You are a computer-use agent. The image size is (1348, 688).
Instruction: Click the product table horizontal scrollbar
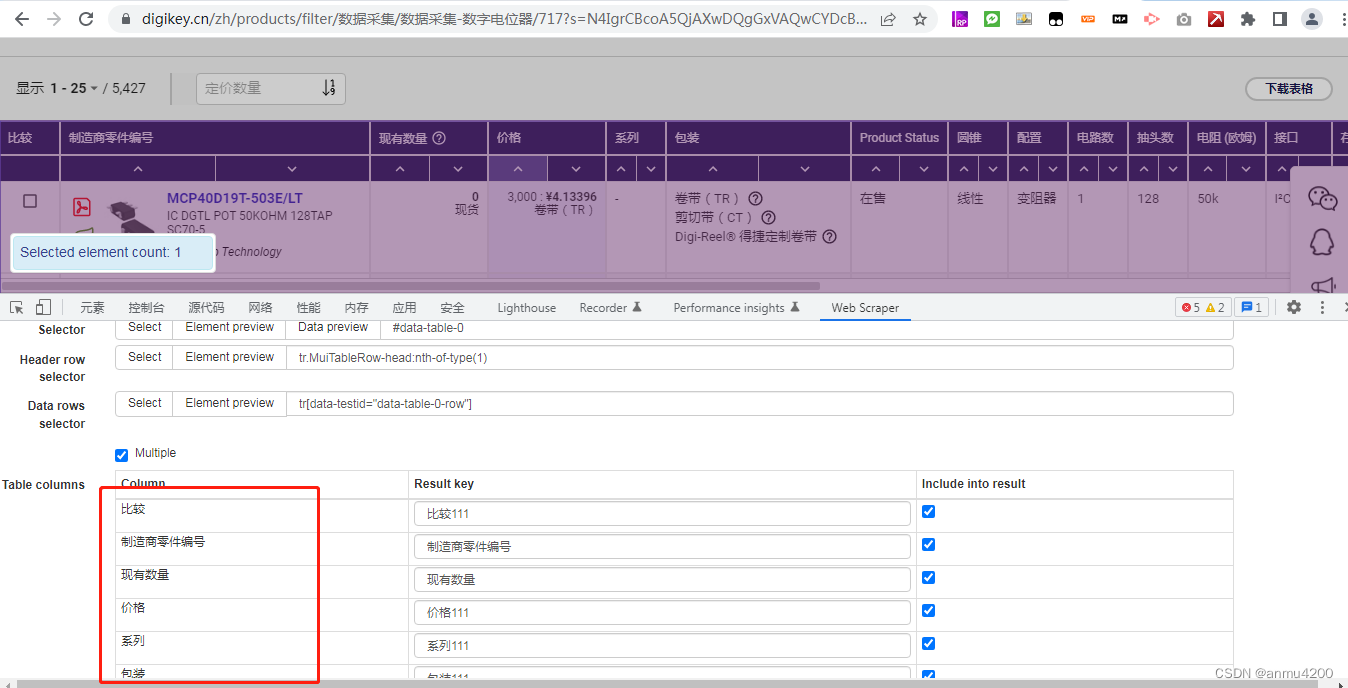(410, 286)
